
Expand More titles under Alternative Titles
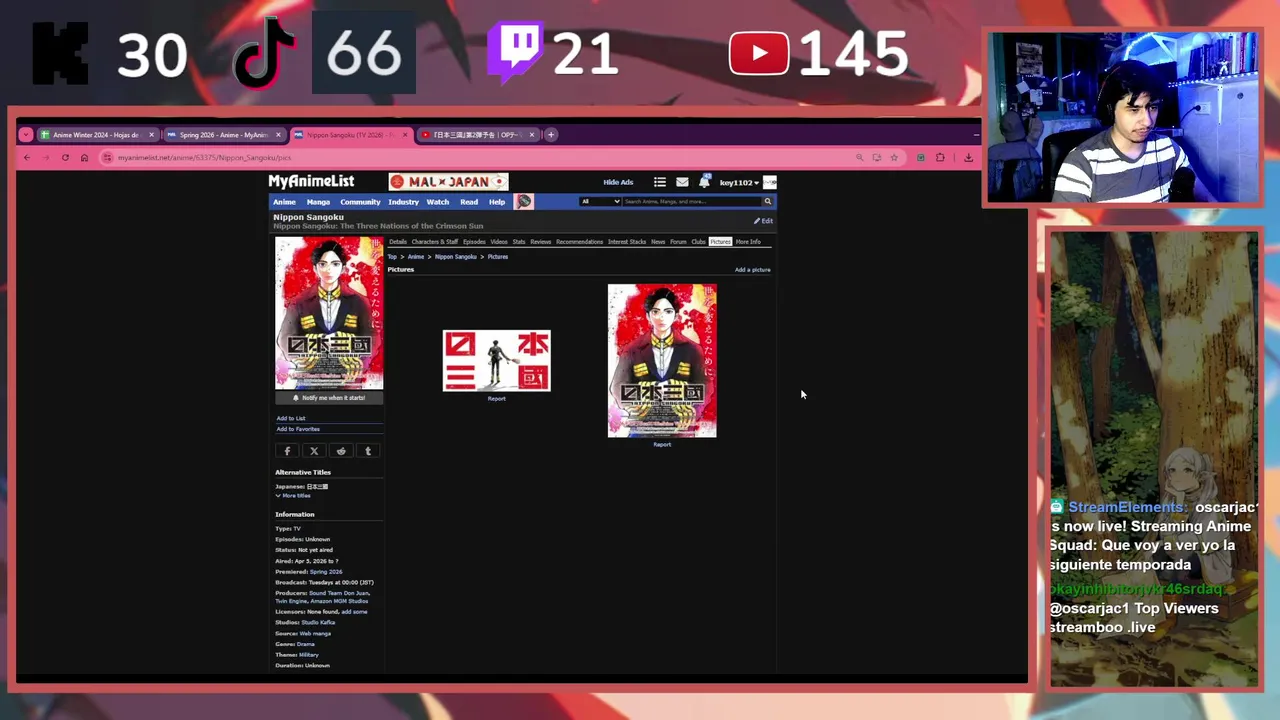294,496
